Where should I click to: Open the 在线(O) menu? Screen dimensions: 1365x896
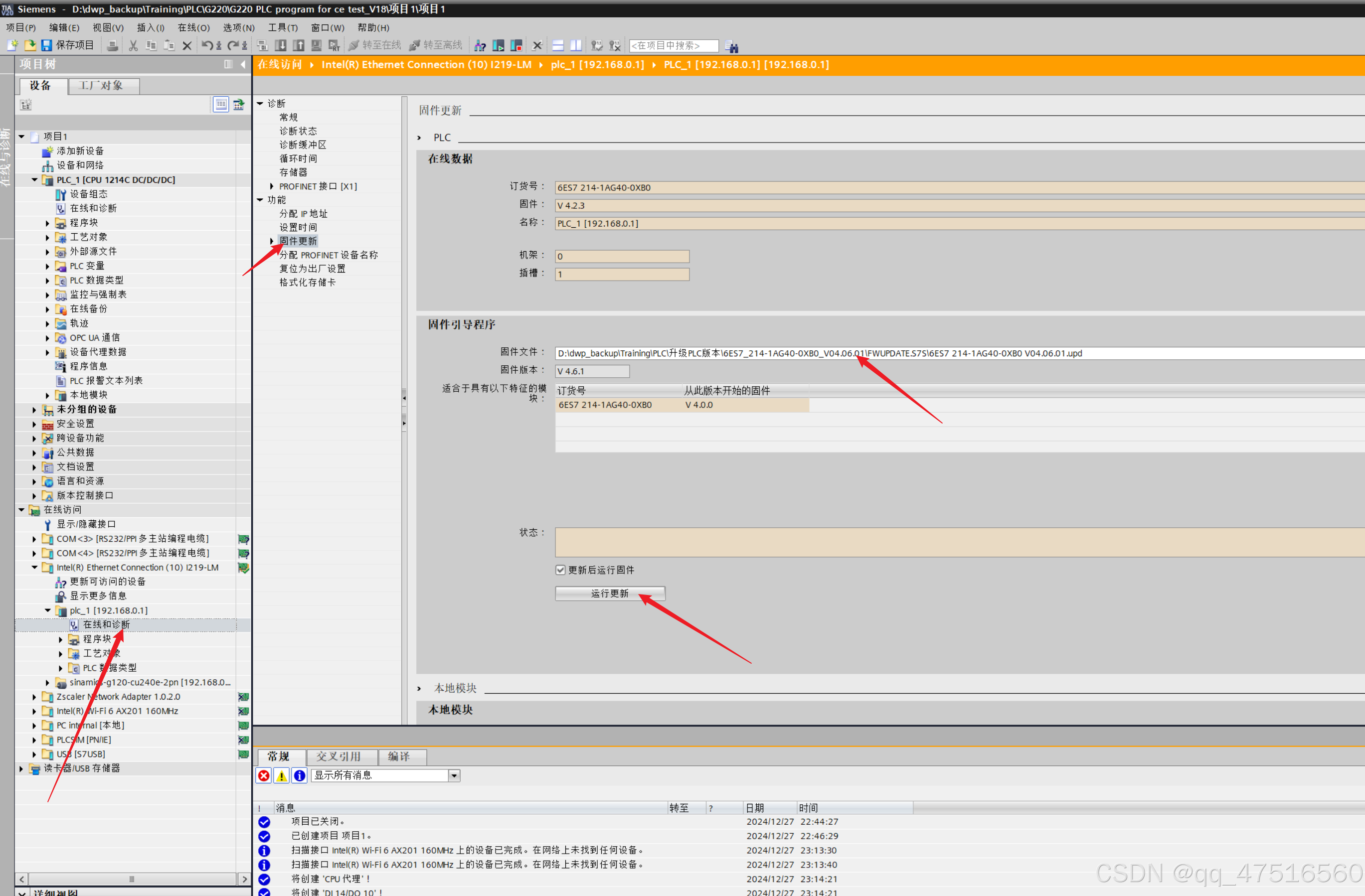click(x=193, y=27)
